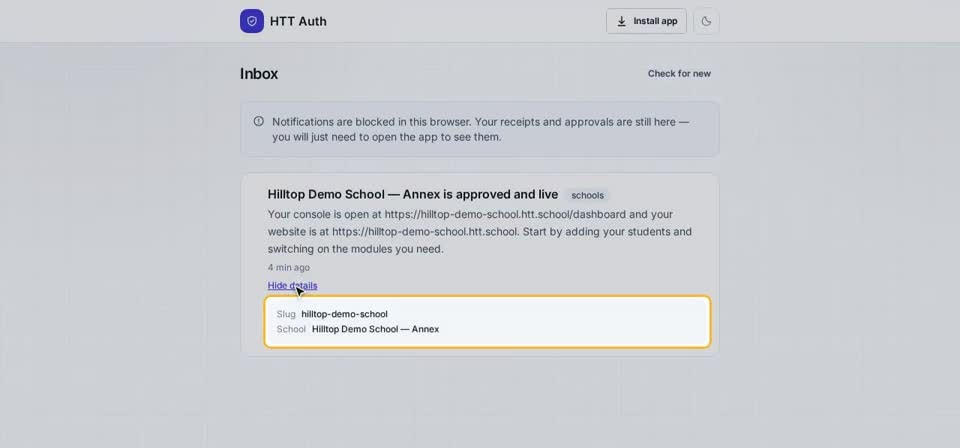Click slug value hilltop-demo-school
This screenshot has height=448, width=960.
344,314
